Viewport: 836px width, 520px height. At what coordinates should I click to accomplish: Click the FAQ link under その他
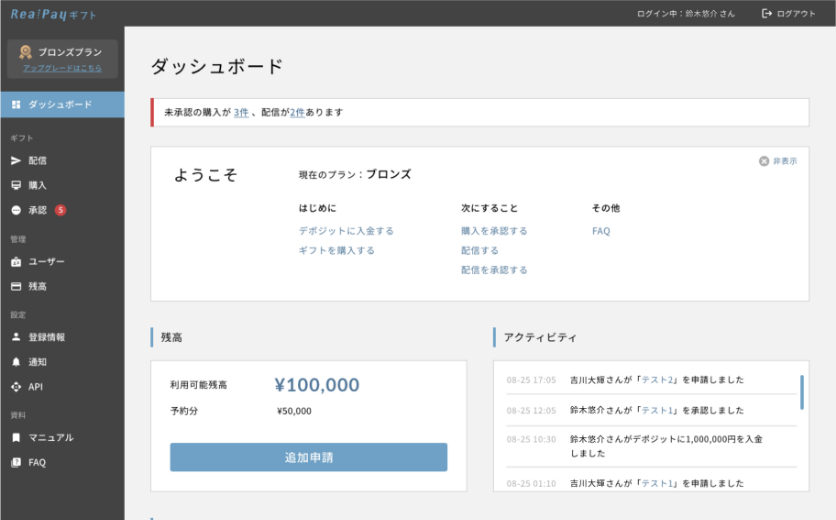click(601, 231)
